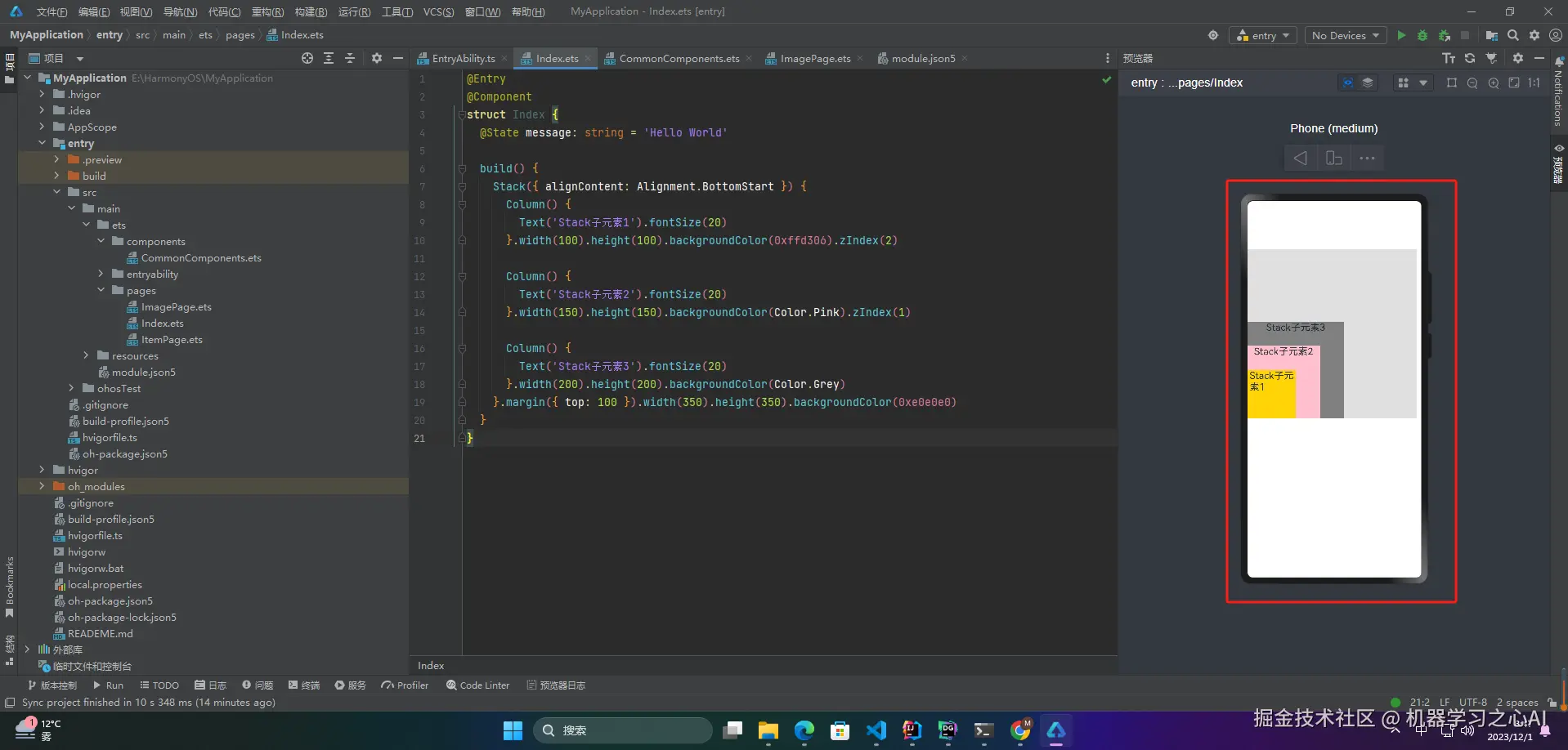Screen dimensions: 1568x750
Task: Expand the resources folder in tree
Action: (86, 355)
